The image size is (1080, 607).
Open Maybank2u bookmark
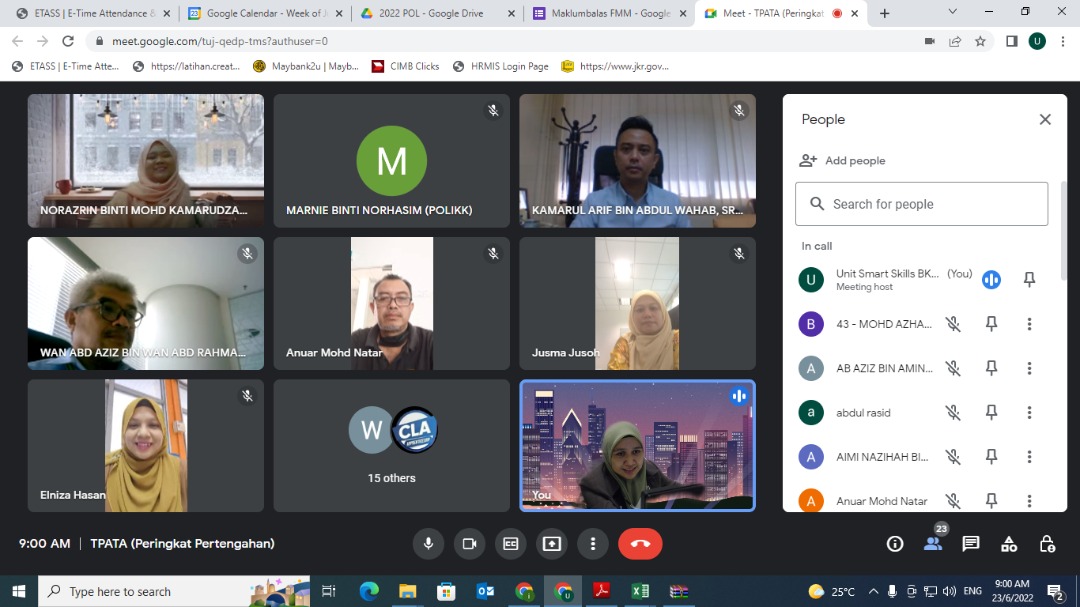click(306, 66)
